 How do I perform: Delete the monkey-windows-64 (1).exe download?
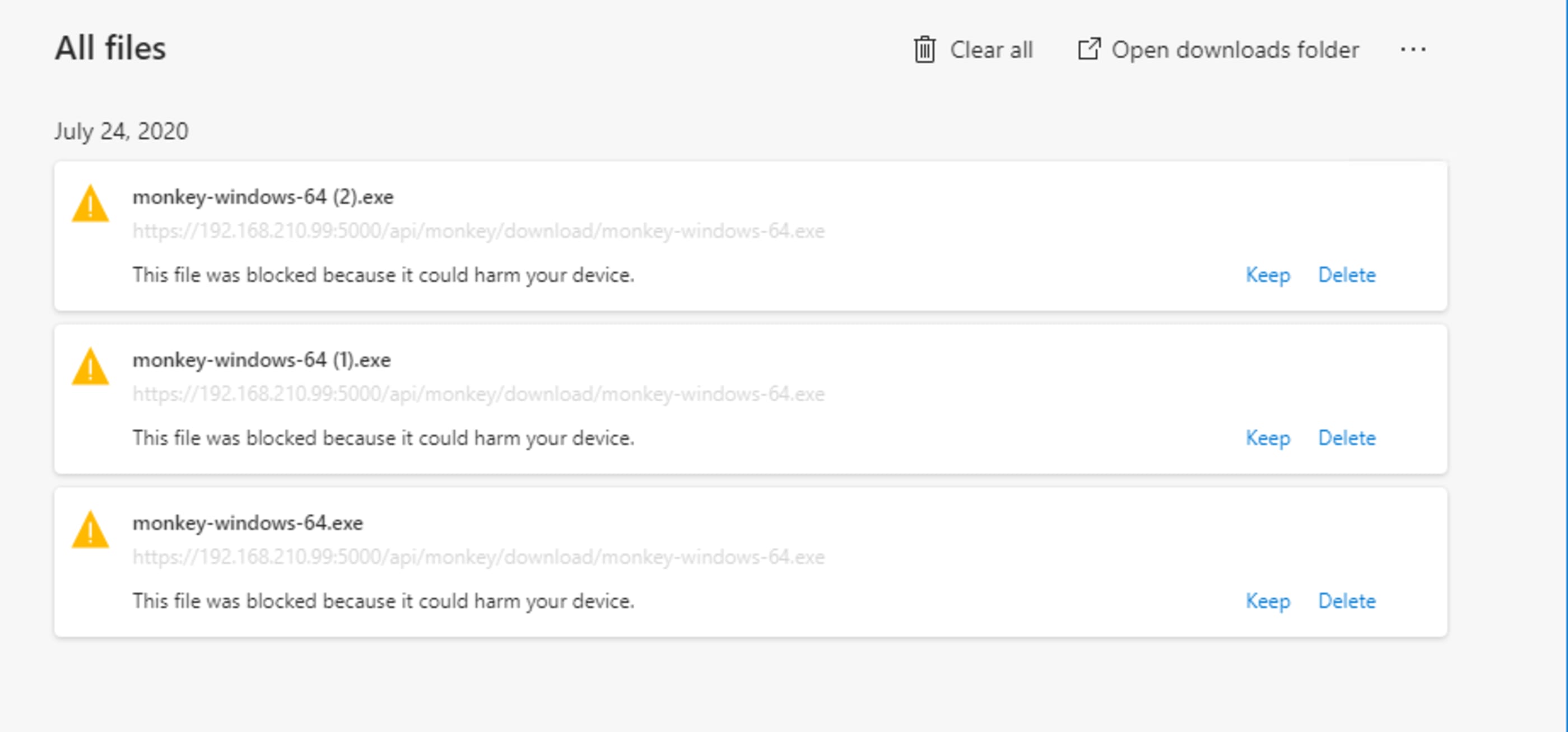pos(1346,438)
